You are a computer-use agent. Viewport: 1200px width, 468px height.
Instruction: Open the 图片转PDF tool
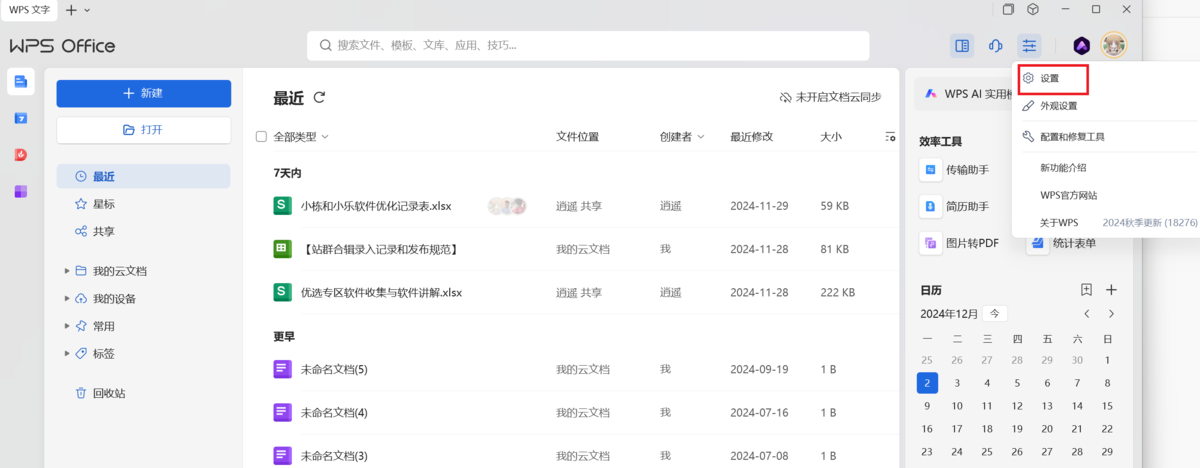pyautogui.click(x=960, y=242)
